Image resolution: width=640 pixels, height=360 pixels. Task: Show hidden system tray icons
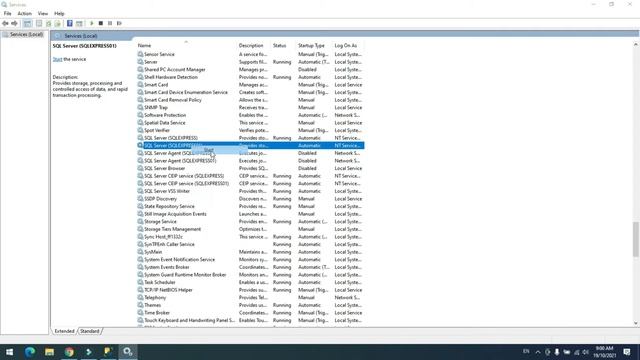538,352
